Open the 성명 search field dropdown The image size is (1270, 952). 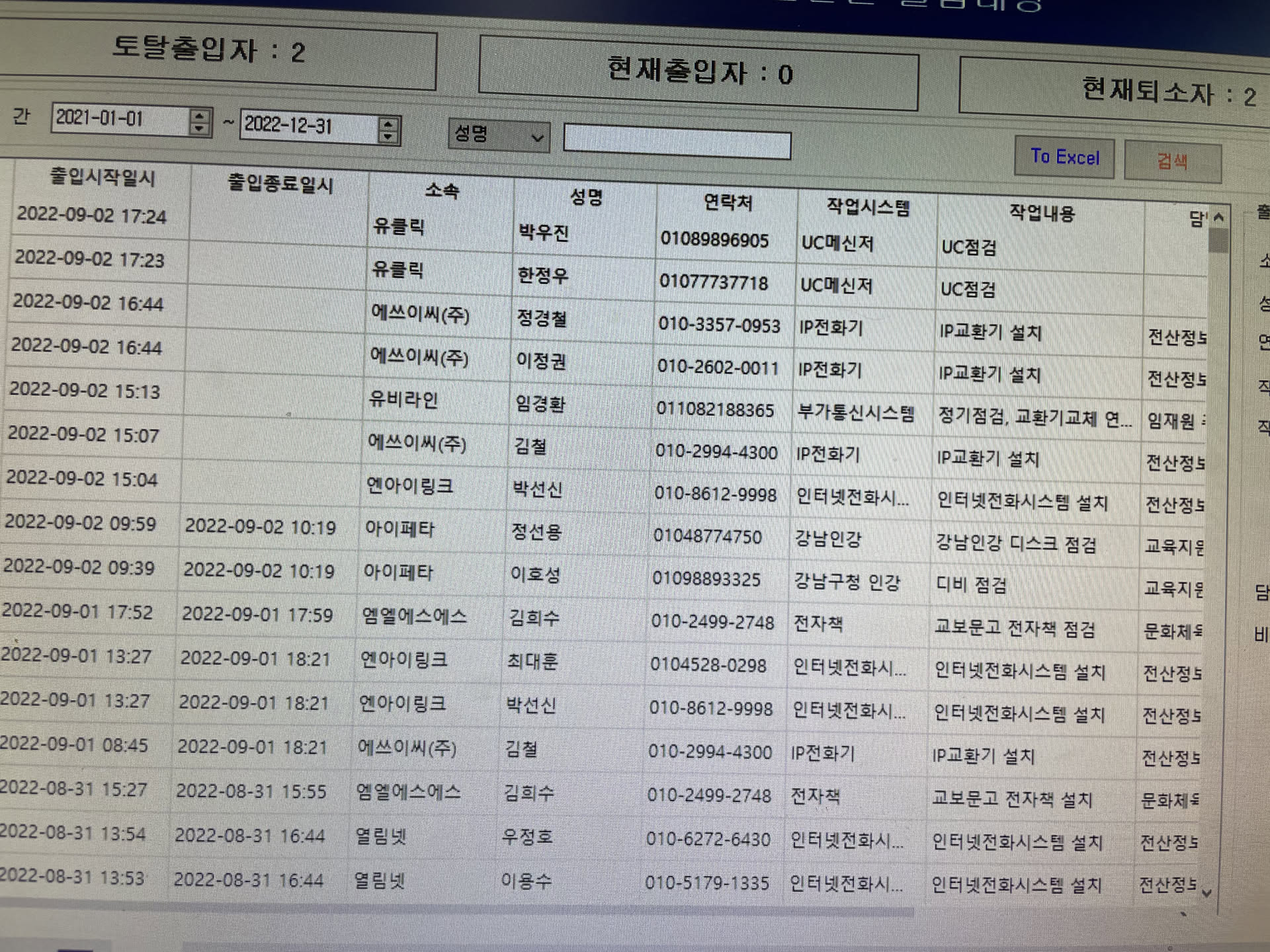[536, 138]
